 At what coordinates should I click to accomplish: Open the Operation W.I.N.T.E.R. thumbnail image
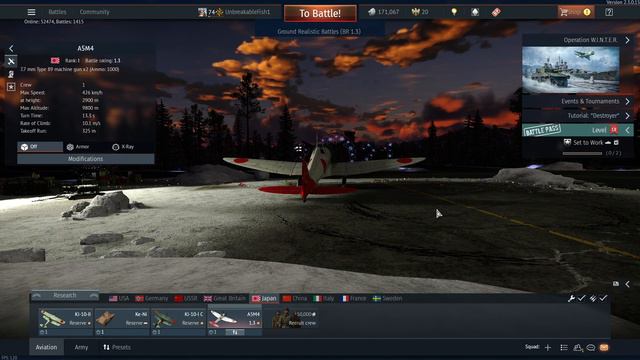coord(571,70)
